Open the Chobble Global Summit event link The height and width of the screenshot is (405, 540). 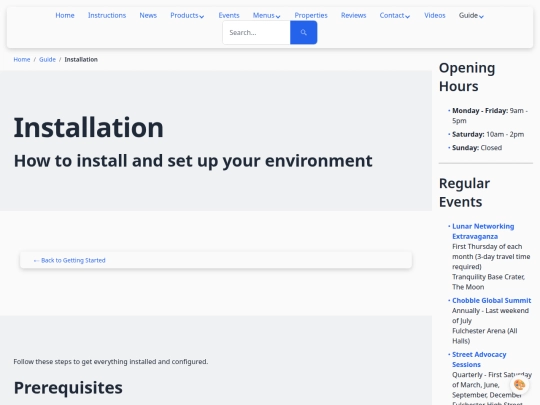pos(491,300)
